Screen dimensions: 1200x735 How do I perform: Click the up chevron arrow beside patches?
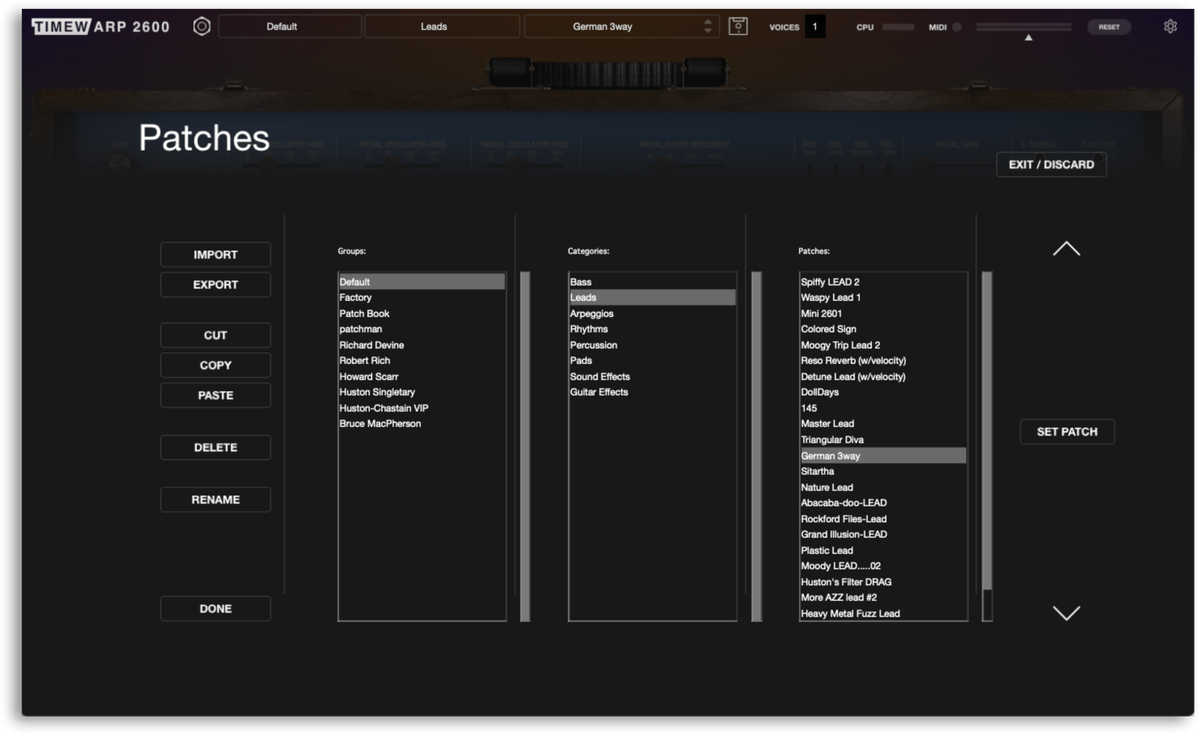pos(1066,249)
